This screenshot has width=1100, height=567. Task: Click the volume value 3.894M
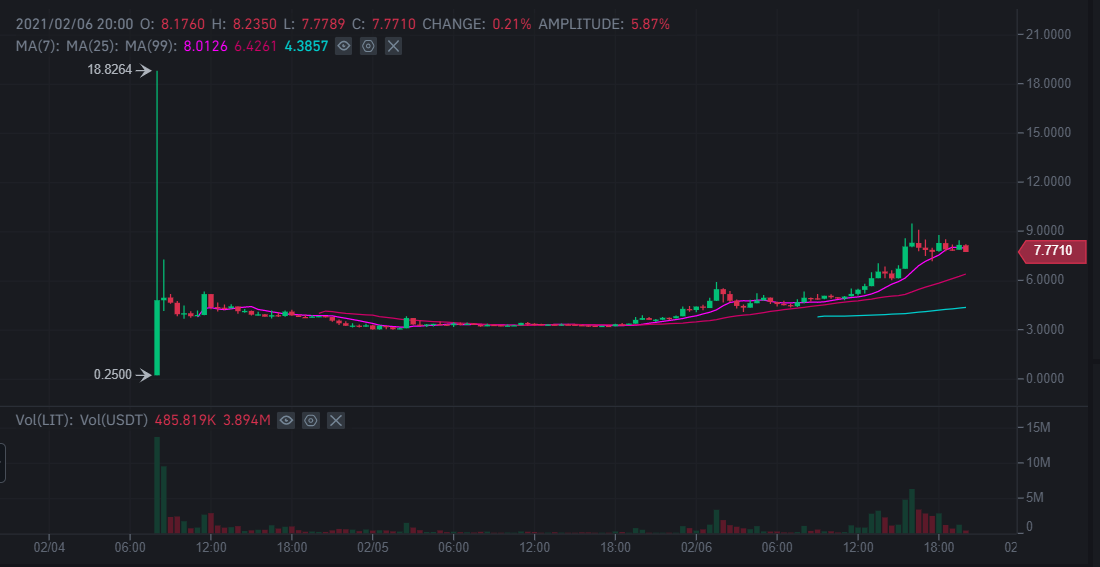[x=247, y=420]
